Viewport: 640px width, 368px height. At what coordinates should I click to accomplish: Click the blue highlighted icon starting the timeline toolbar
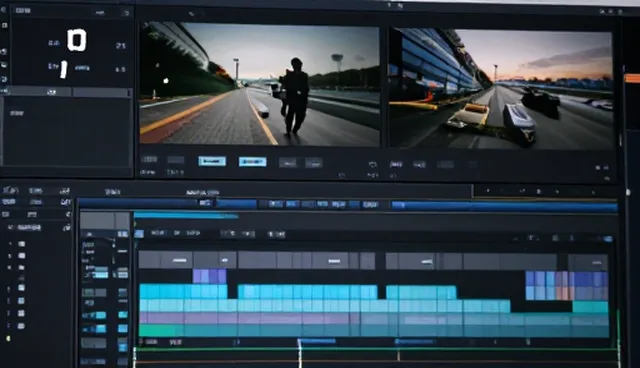139,234
